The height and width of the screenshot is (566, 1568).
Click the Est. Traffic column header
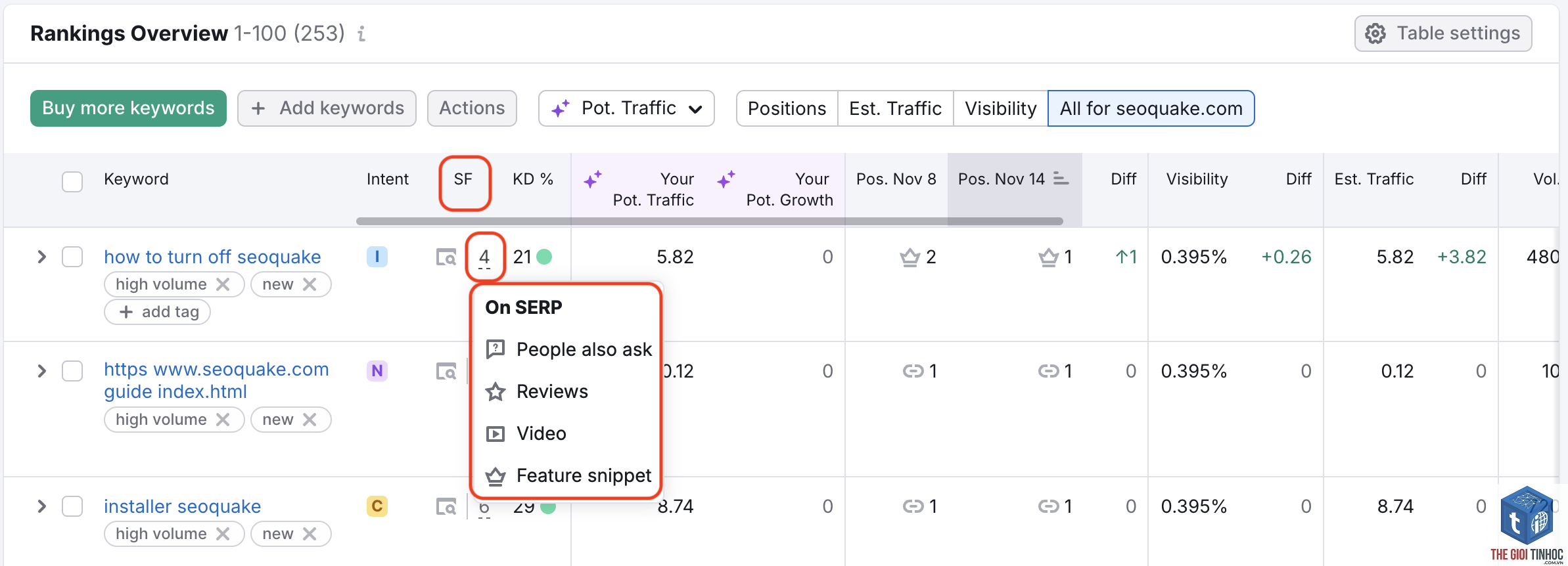tap(1373, 179)
